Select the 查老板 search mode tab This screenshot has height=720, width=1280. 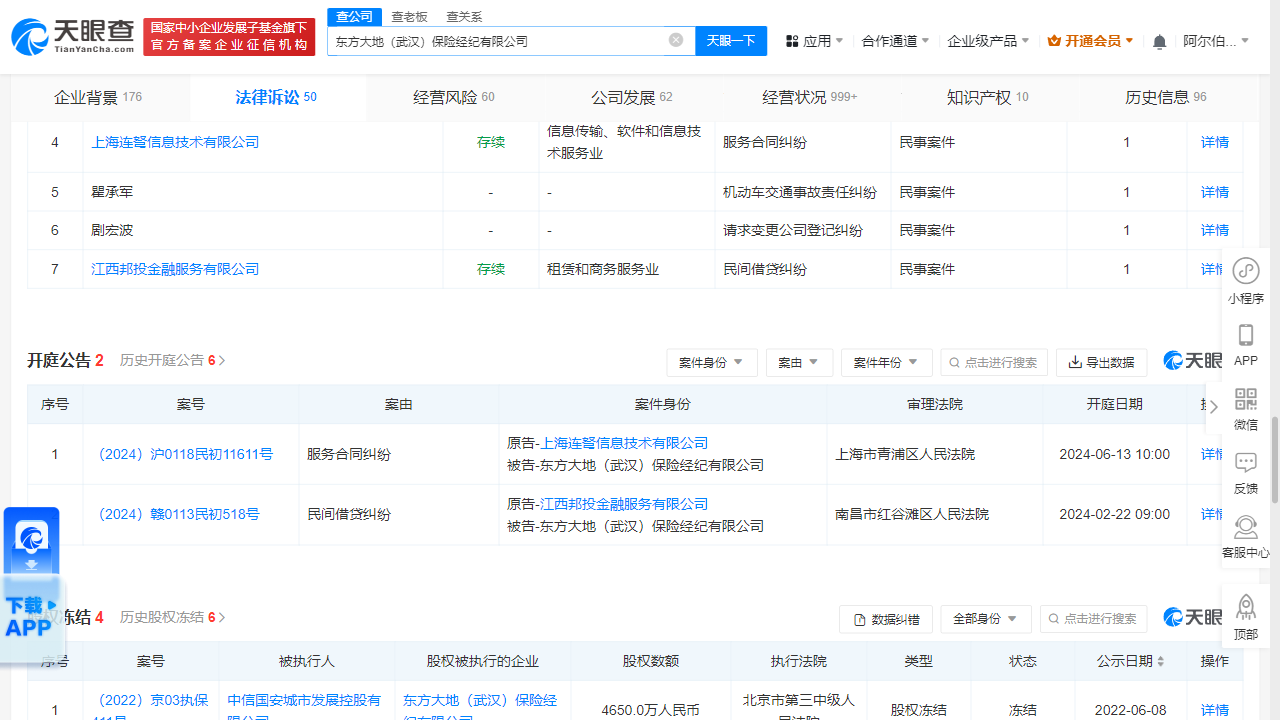409,16
